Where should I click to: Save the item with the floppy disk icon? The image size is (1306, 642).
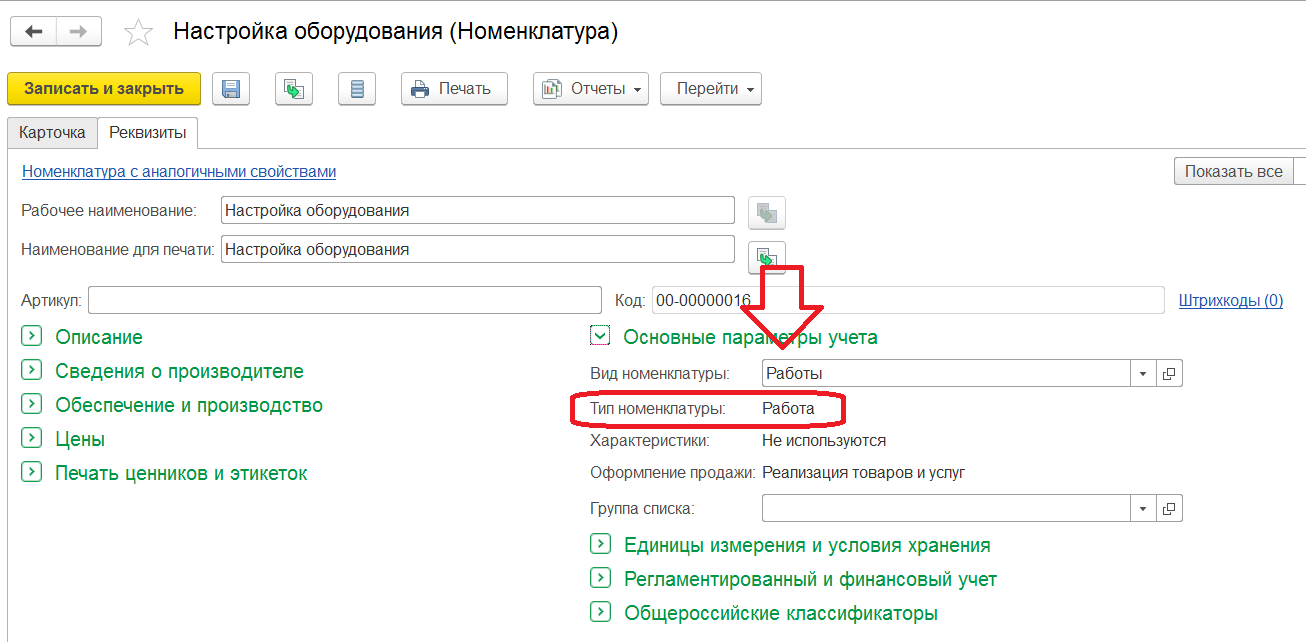[231, 88]
